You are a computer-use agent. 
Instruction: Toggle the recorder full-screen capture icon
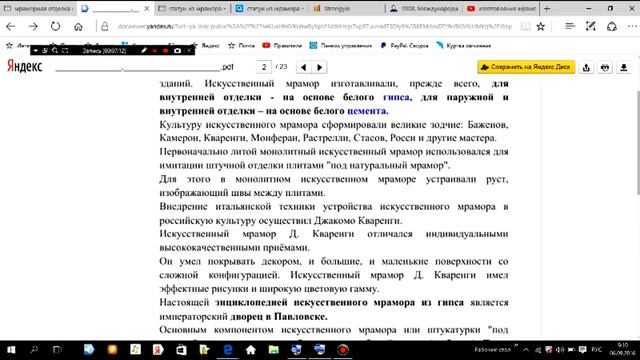point(65,51)
